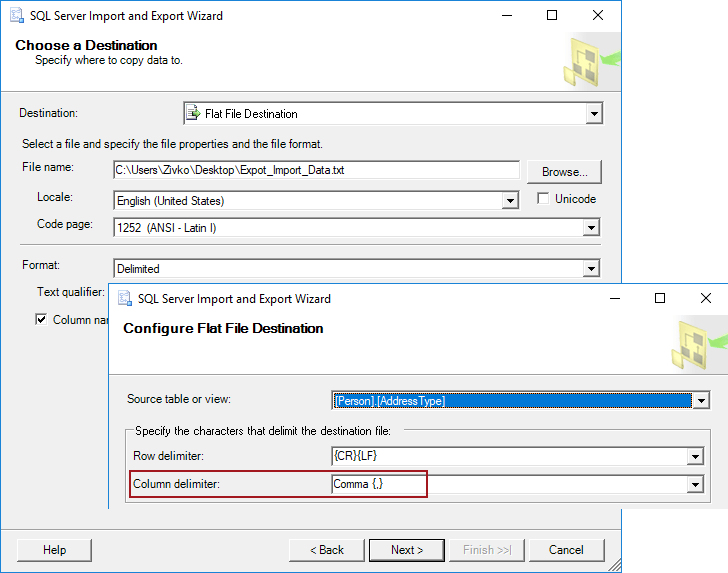The height and width of the screenshot is (573, 728).
Task: Expand the Locale dropdown
Action: (510, 201)
